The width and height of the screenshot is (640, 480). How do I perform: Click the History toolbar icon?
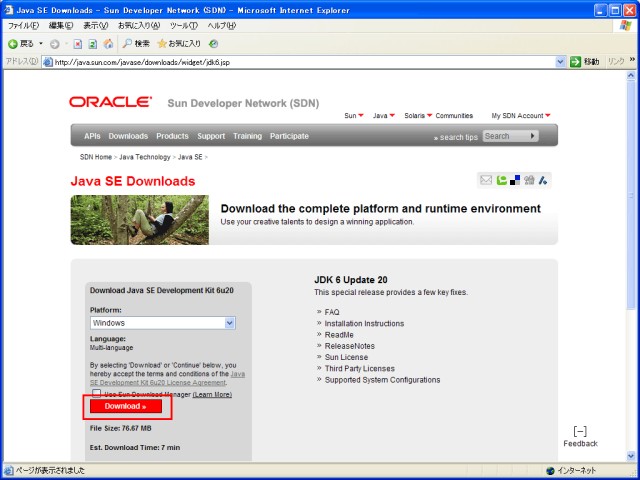point(213,44)
